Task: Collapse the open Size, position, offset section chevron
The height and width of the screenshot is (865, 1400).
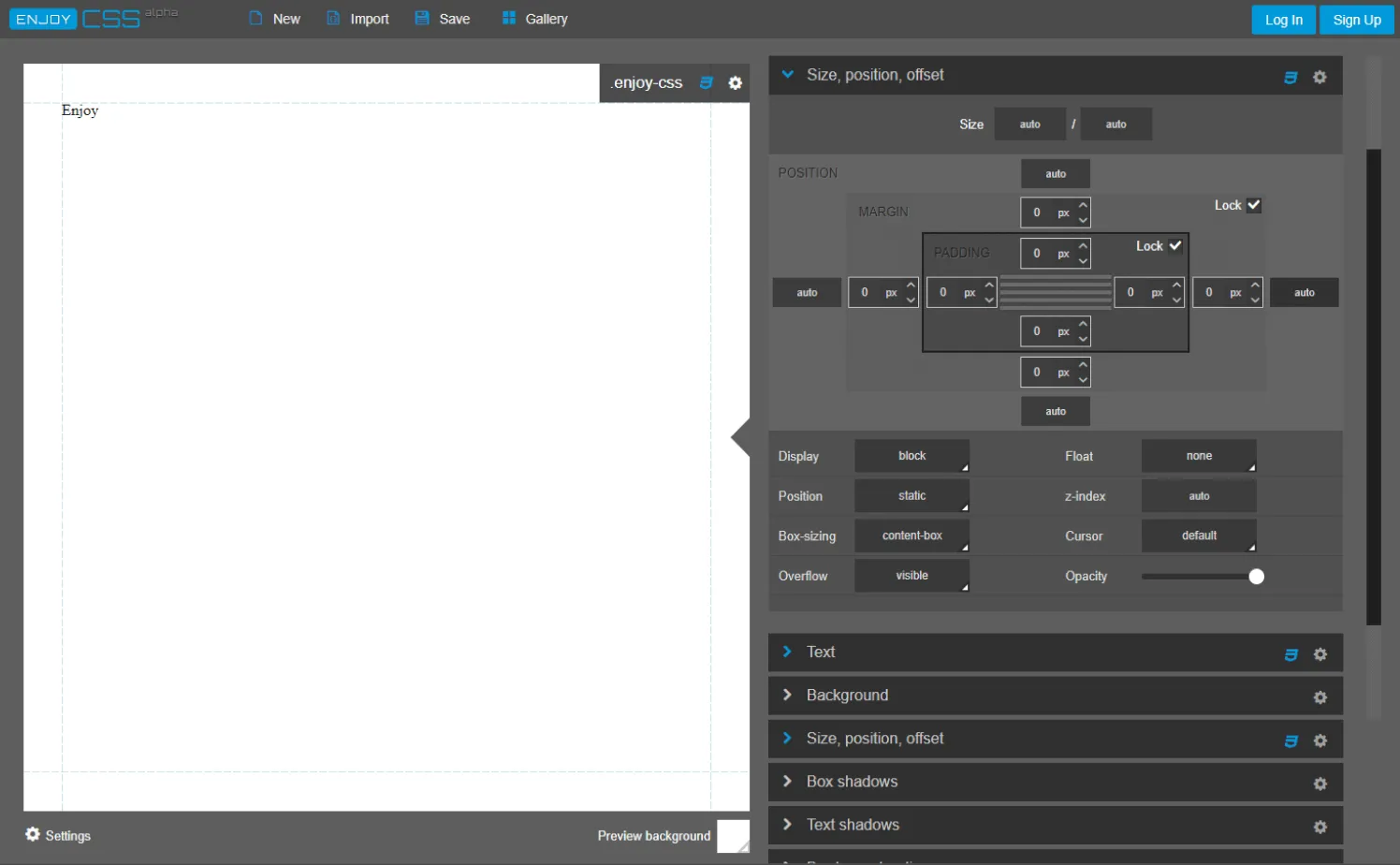Action: pyautogui.click(x=787, y=75)
